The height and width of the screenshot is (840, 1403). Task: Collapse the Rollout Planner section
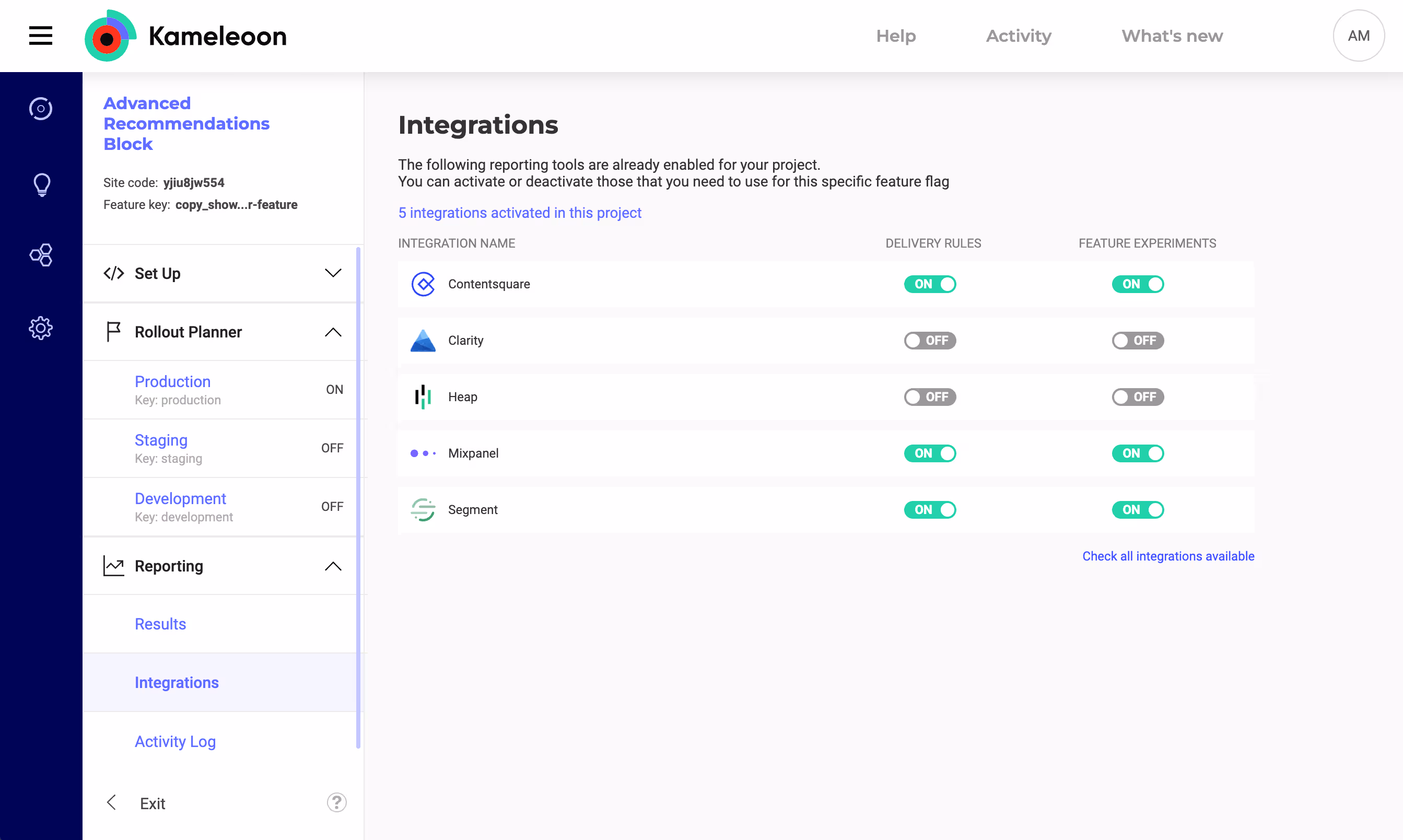333,332
